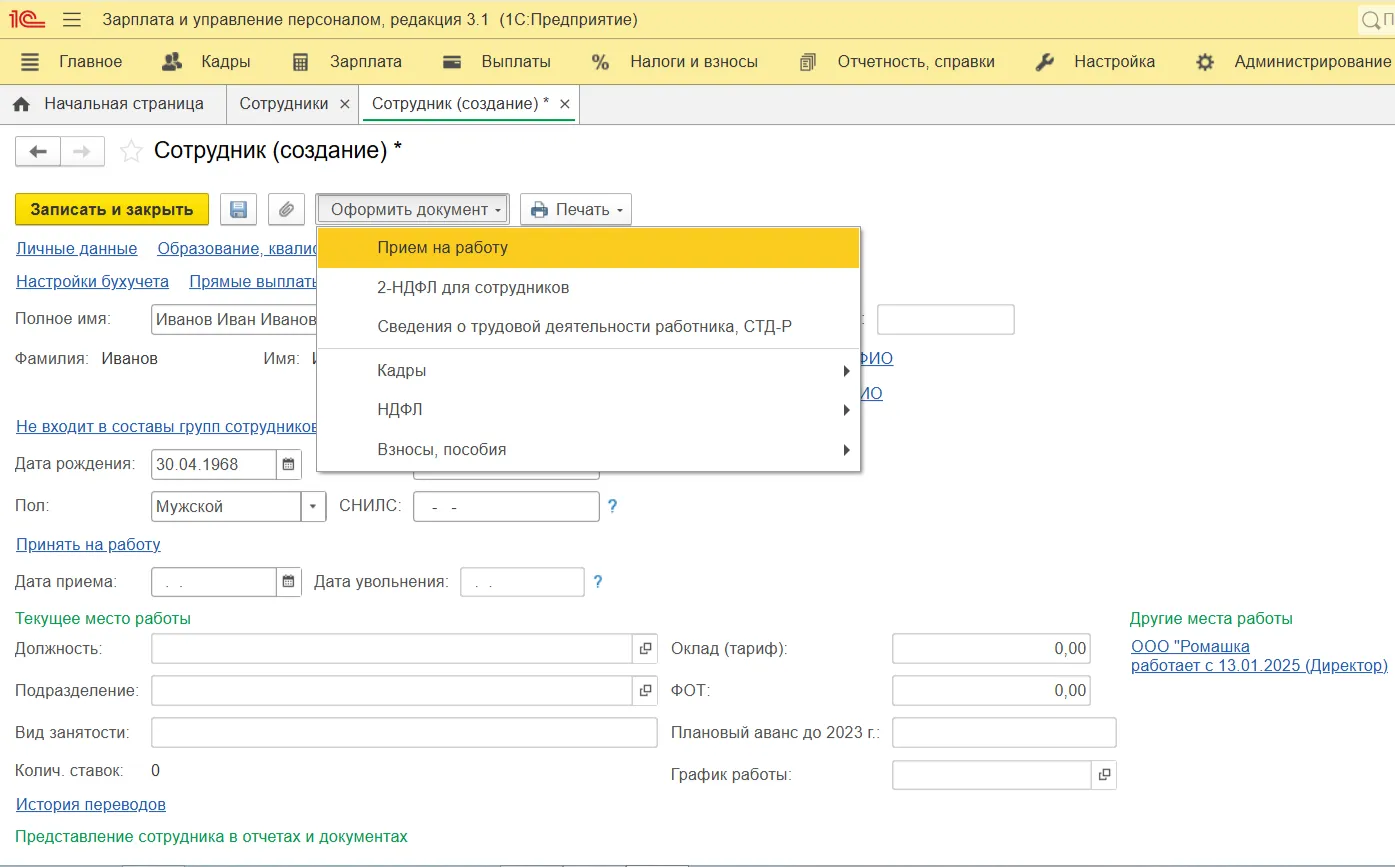Select Сведения о трудовой деятельности работника, СТД-Р
Image resolution: width=1395 pixels, height=867 pixels.
(589, 327)
